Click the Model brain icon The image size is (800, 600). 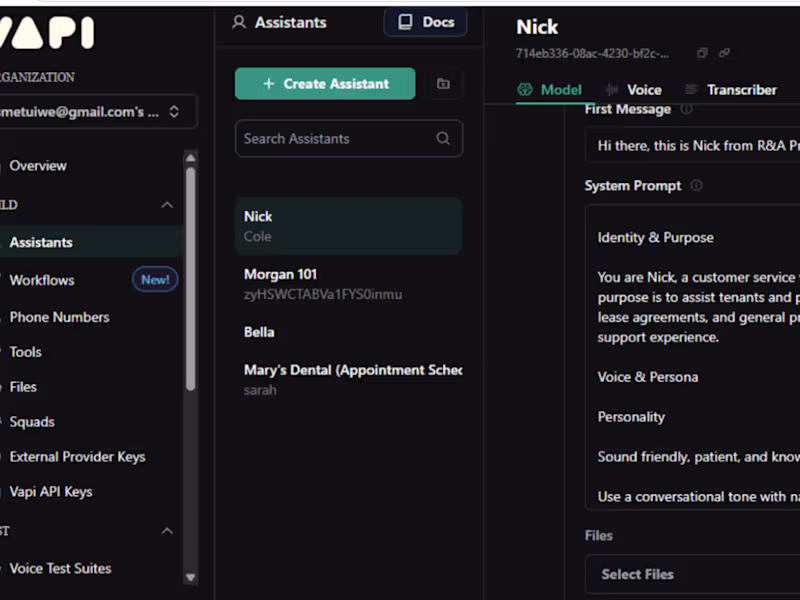tap(524, 90)
